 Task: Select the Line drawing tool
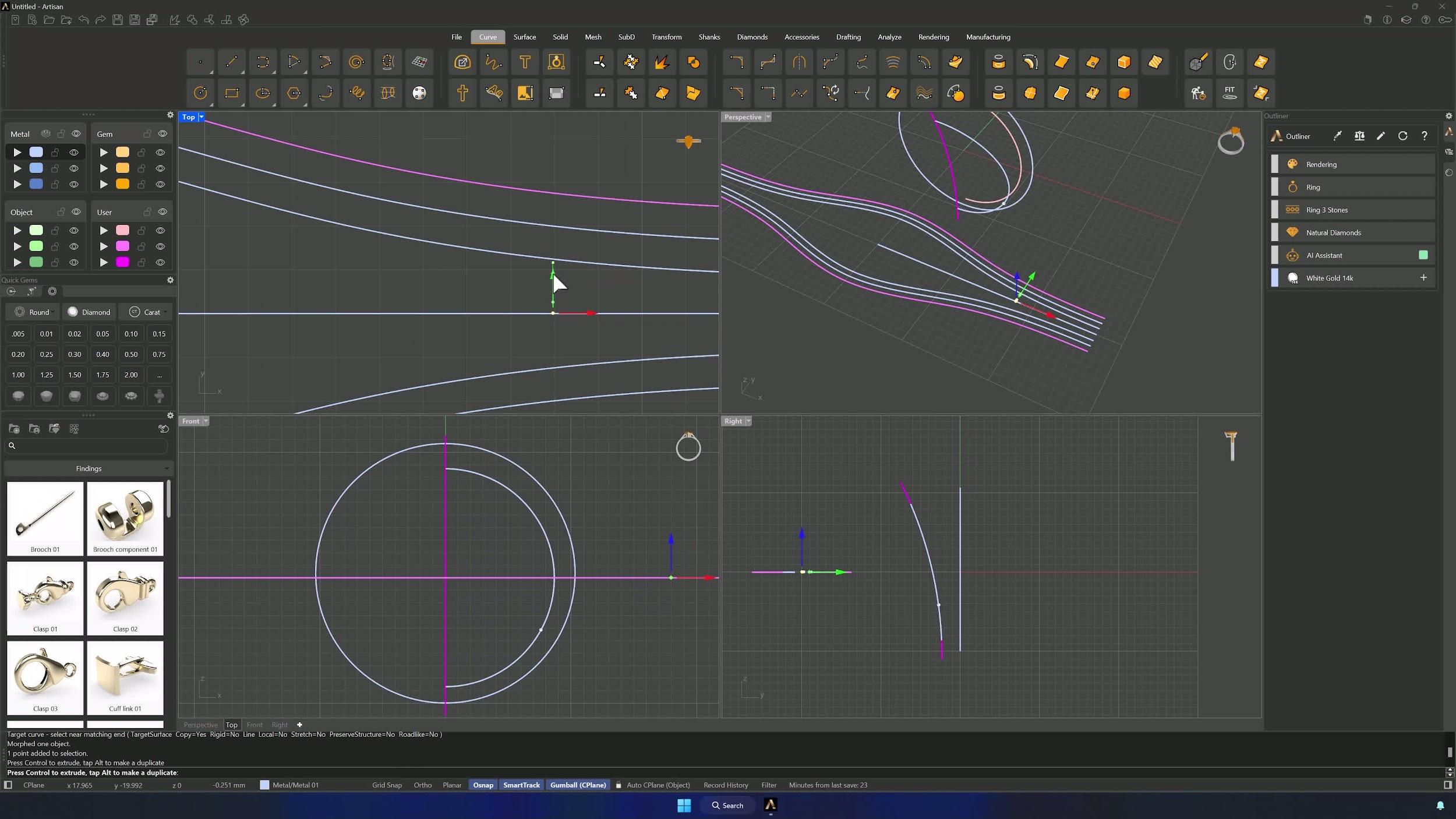pyautogui.click(x=231, y=62)
